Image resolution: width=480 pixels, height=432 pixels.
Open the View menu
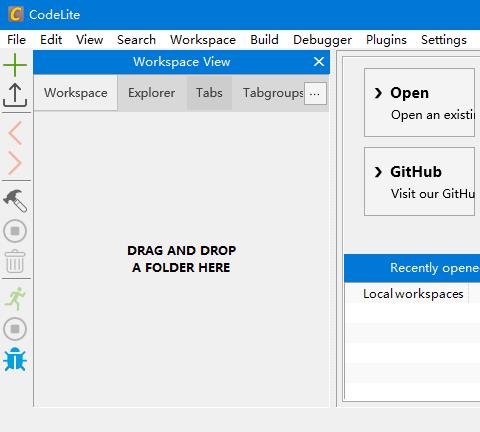point(89,40)
